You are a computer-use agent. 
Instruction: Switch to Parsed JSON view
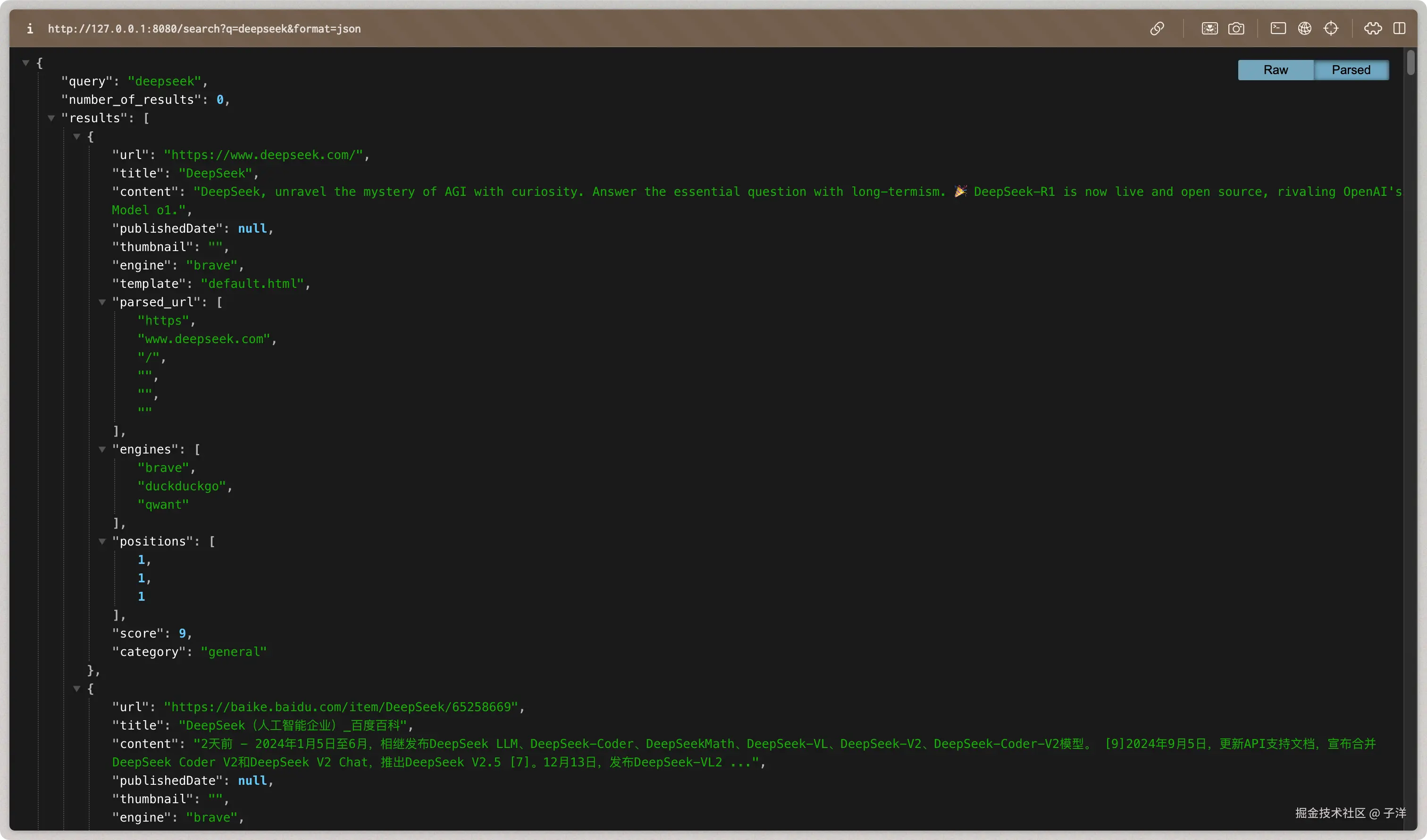click(x=1351, y=70)
